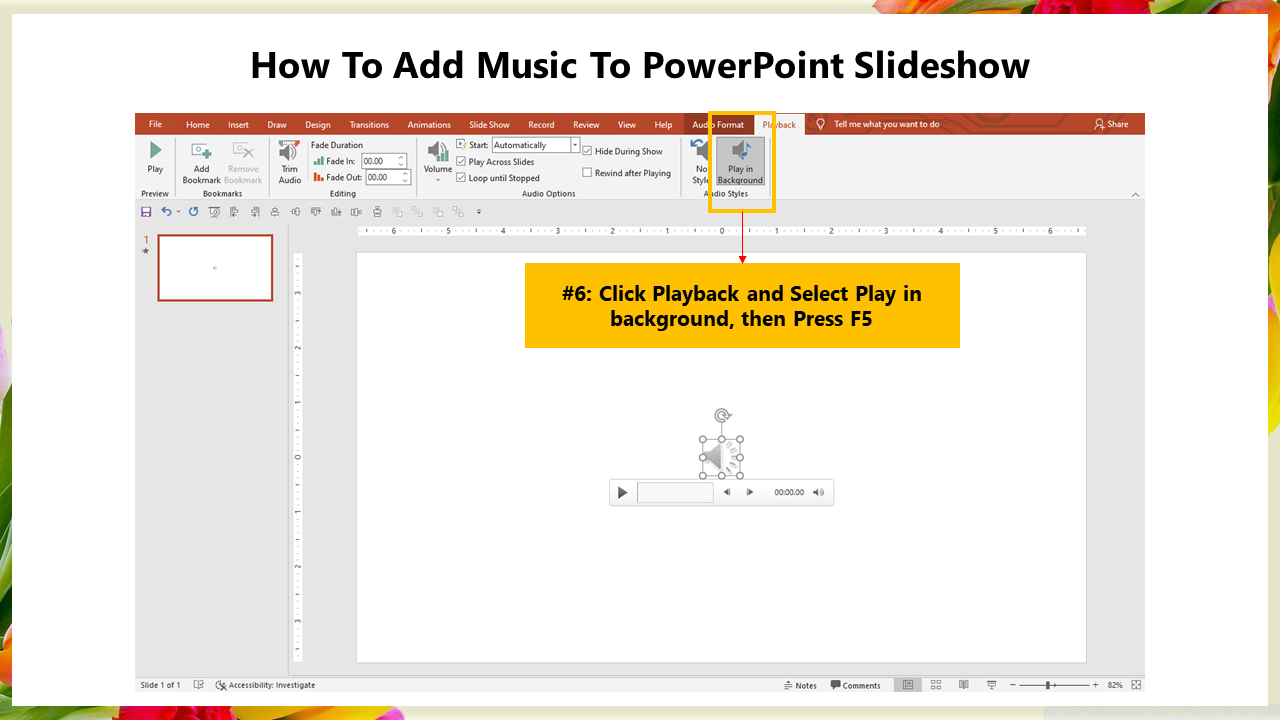Image resolution: width=1280 pixels, height=720 pixels.
Task: Click the Undo arrow icon
Action: (x=166, y=212)
